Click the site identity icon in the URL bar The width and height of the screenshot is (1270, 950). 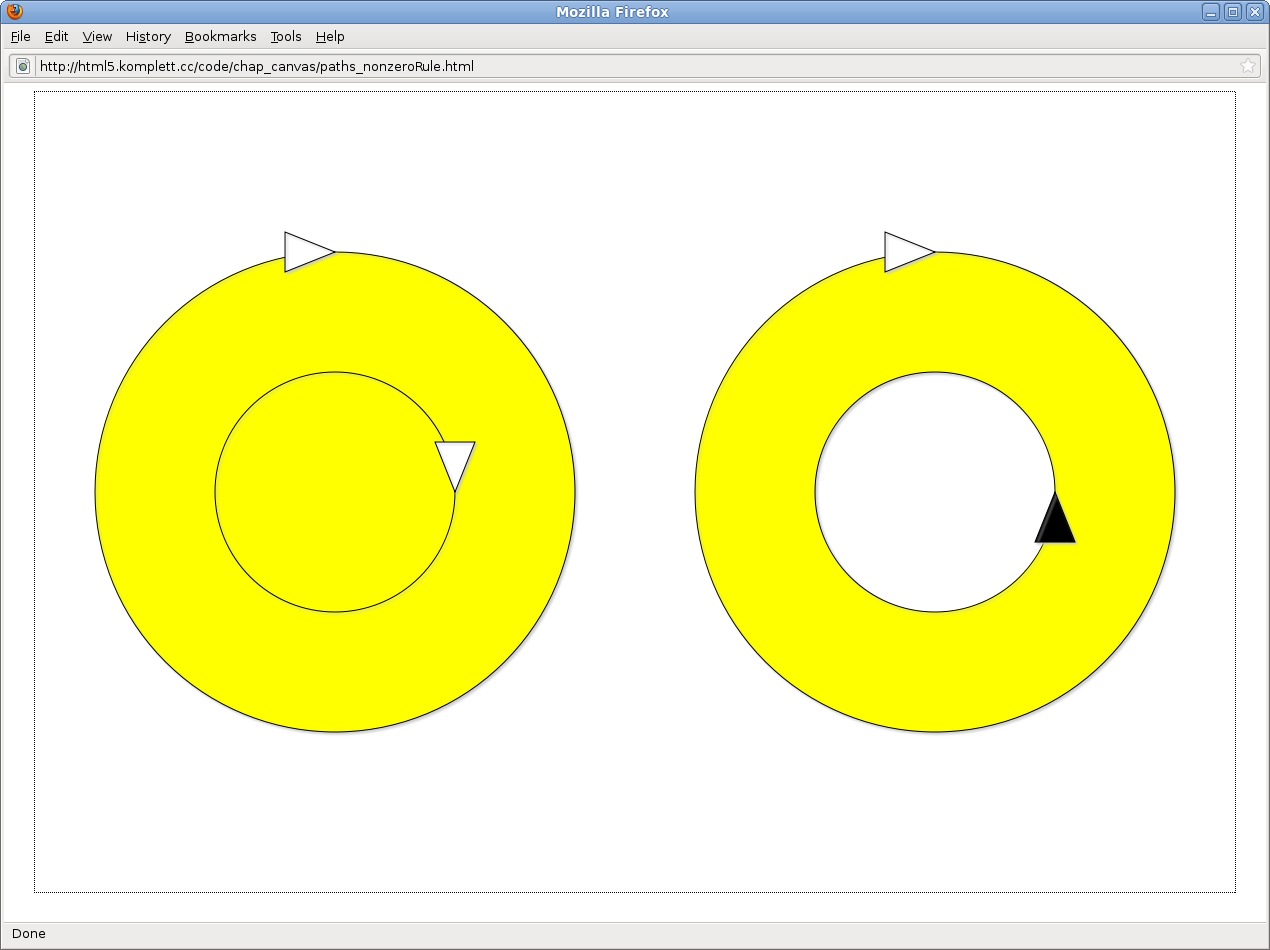23,66
